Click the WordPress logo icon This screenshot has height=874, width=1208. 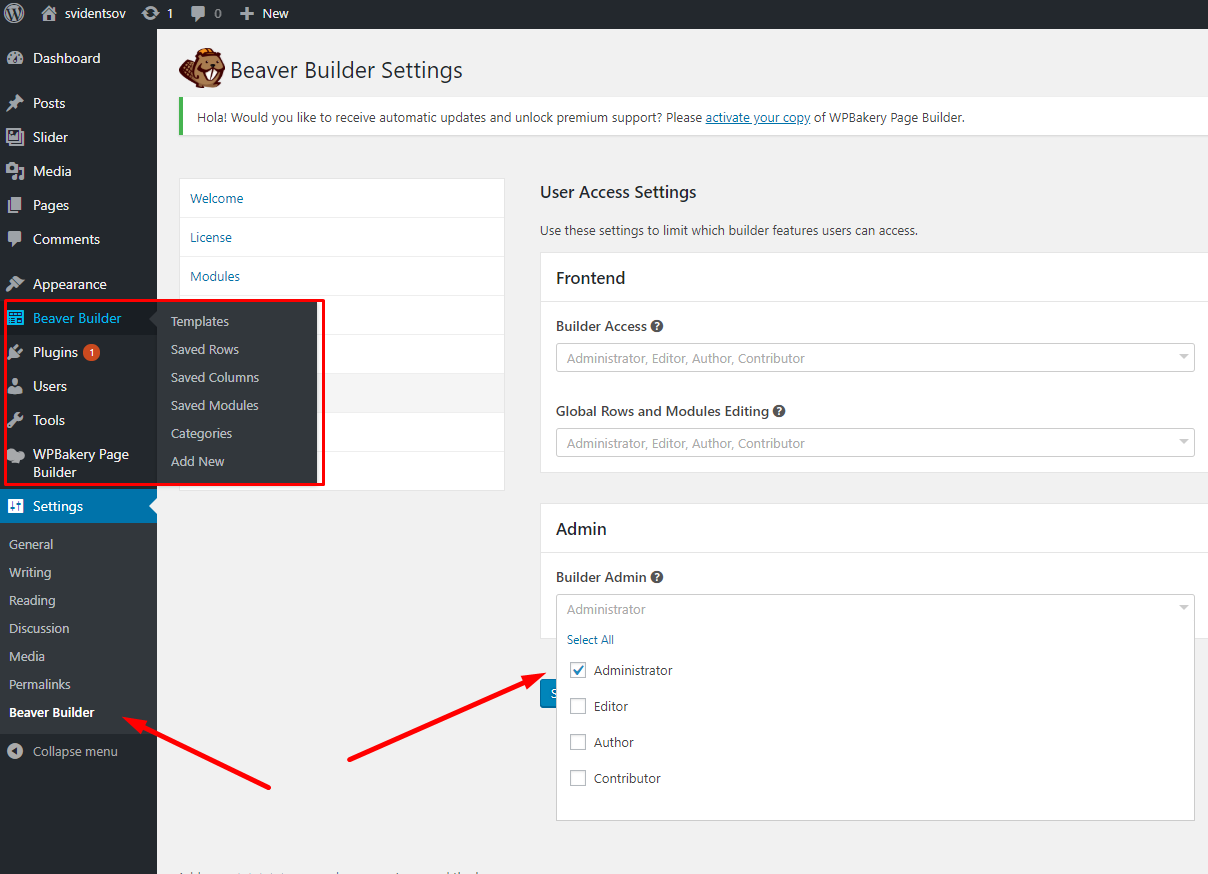tap(14, 13)
